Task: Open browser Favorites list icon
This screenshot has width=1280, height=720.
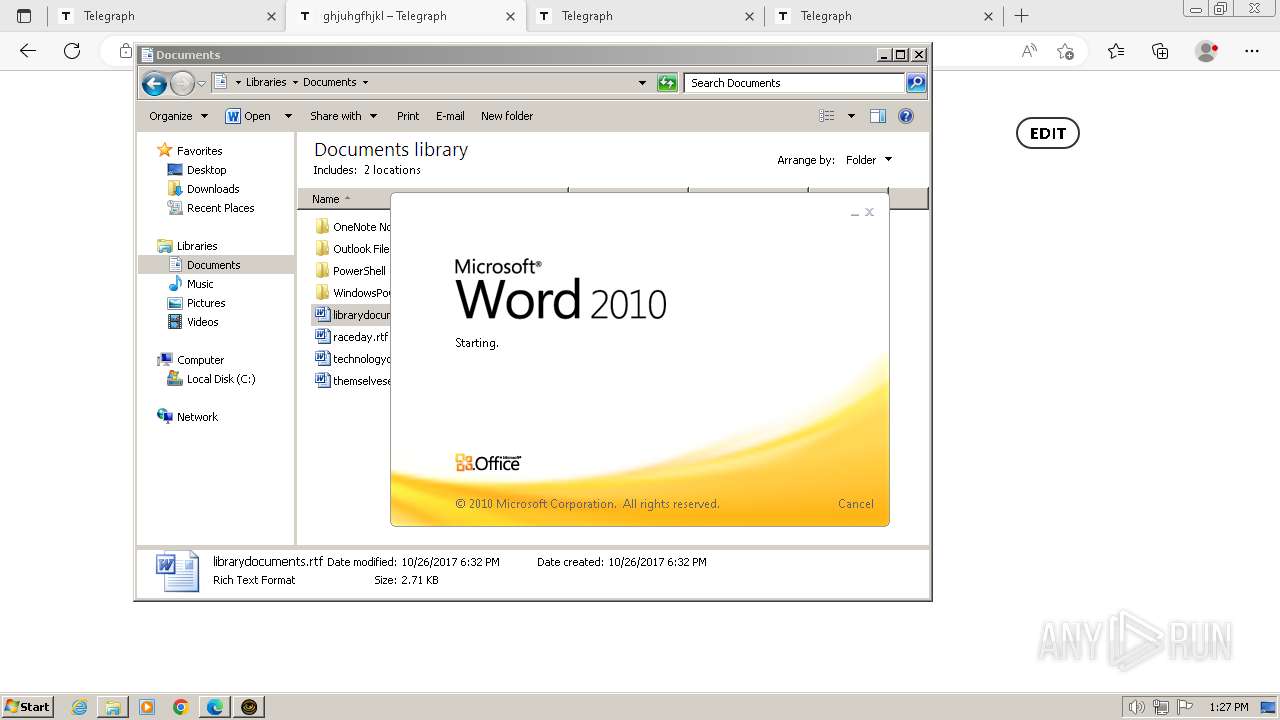Action: [1116, 51]
